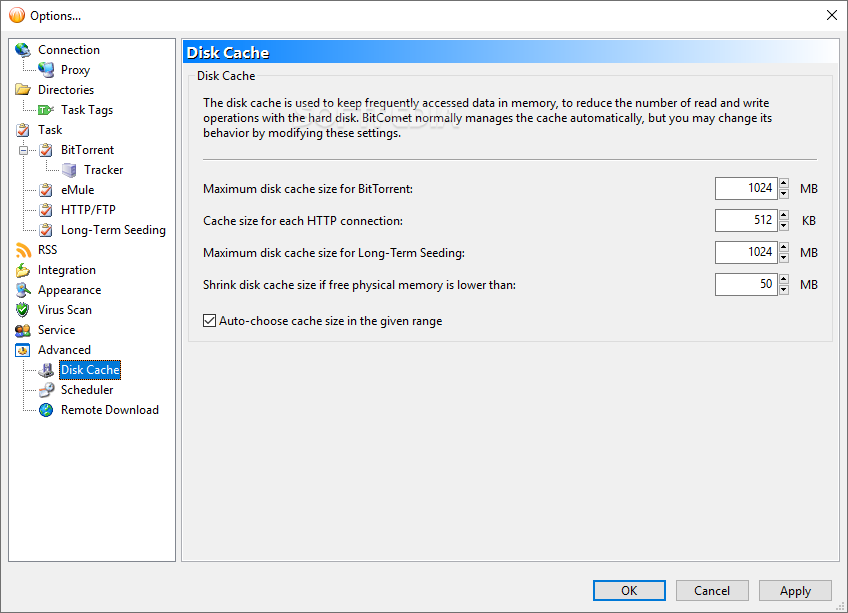Increase free physical memory threshold
This screenshot has width=848, height=613.
tap(784, 279)
